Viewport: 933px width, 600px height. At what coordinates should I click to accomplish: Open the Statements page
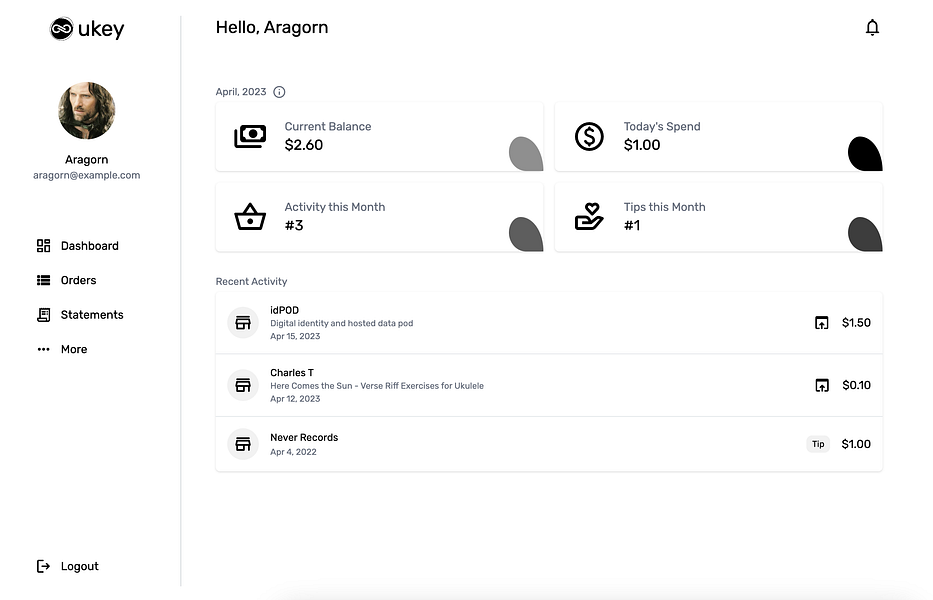point(92,315)
